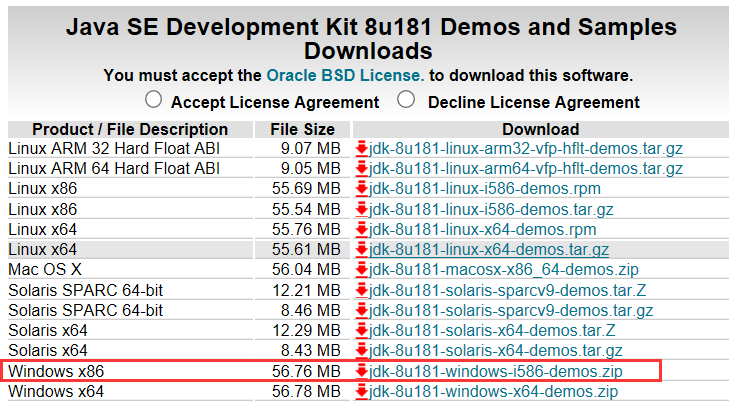Download jdk-8u181-solaris-sparcv9-demos.tar.Z file
749x414 pixels.
coord(507,290)
